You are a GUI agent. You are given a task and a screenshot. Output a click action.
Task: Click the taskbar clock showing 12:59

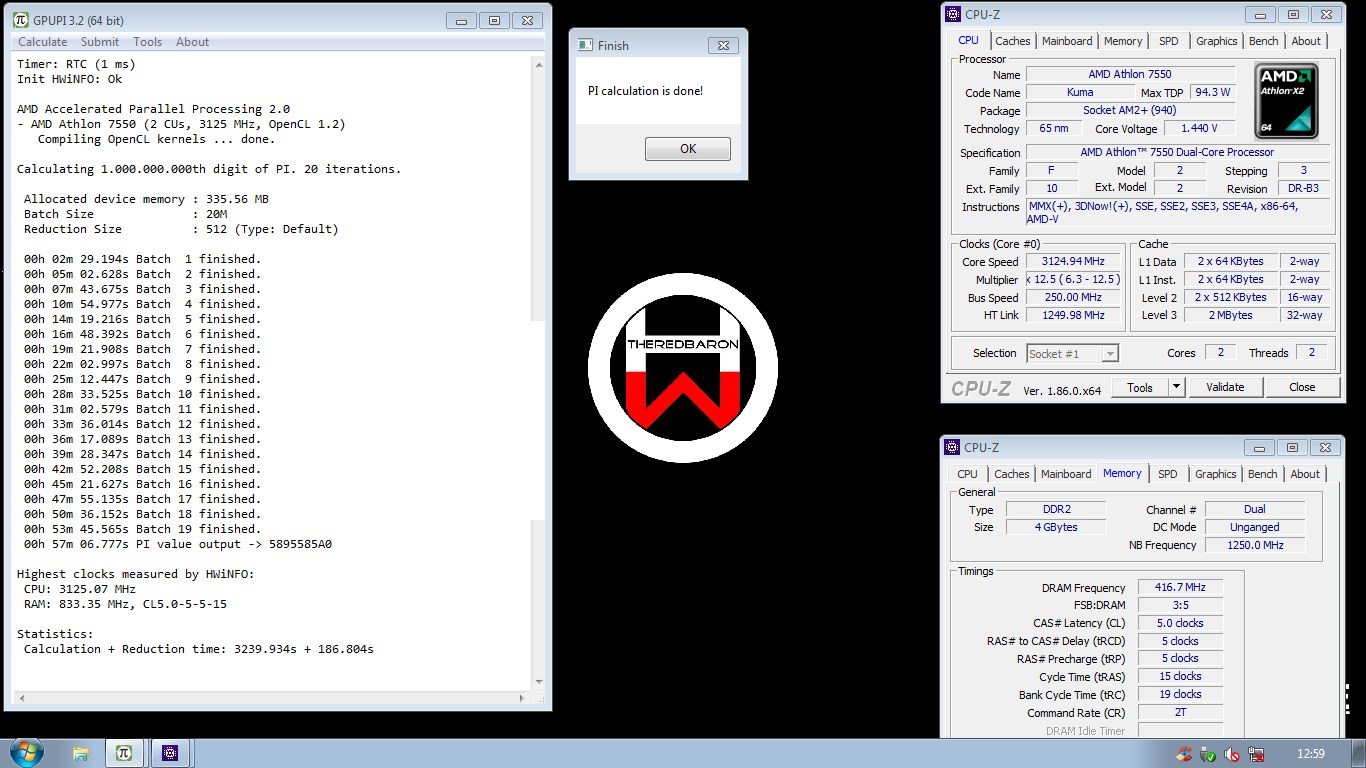point(1310,754)
